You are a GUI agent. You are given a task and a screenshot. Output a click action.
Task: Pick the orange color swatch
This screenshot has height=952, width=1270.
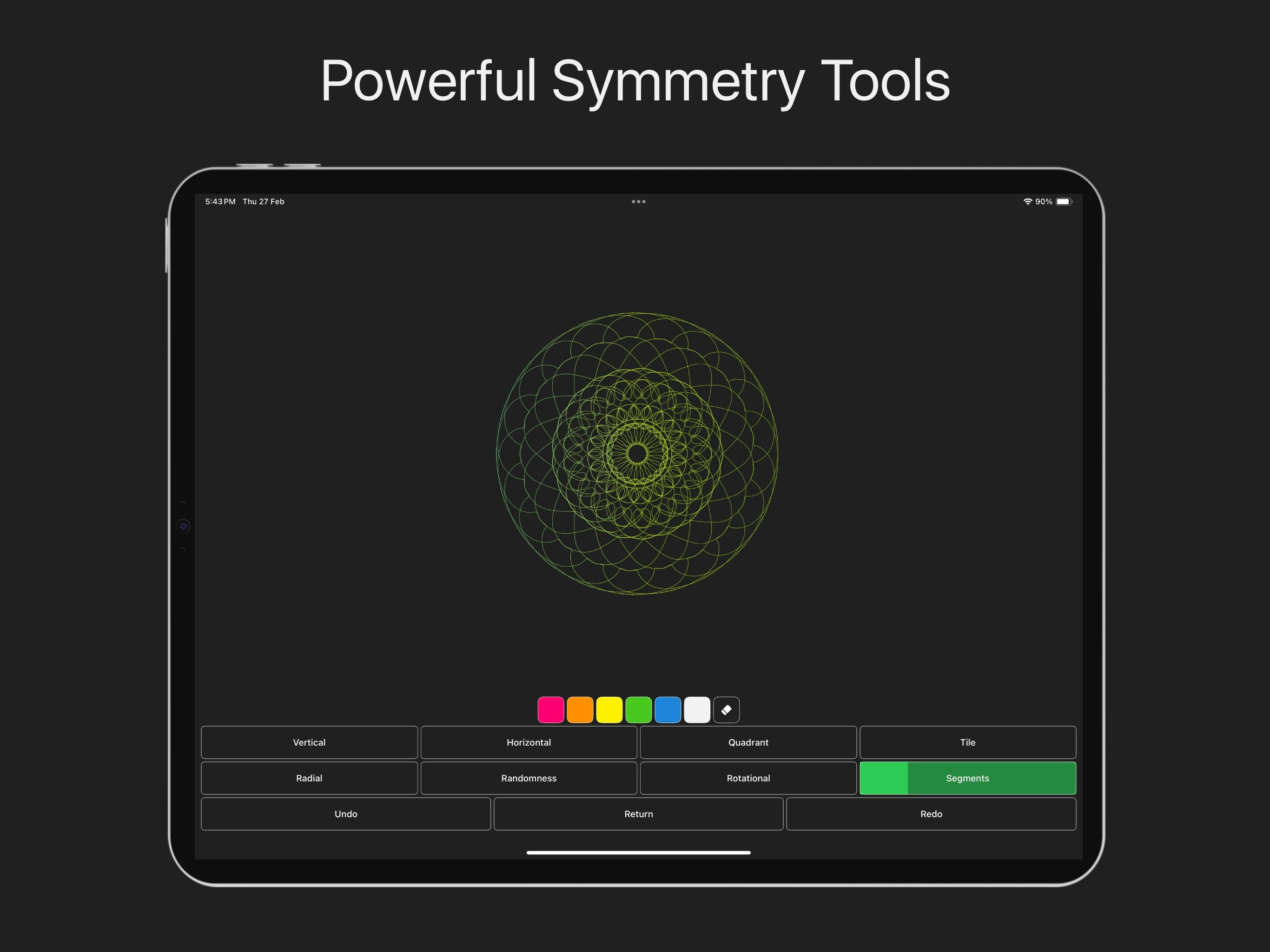580,710
